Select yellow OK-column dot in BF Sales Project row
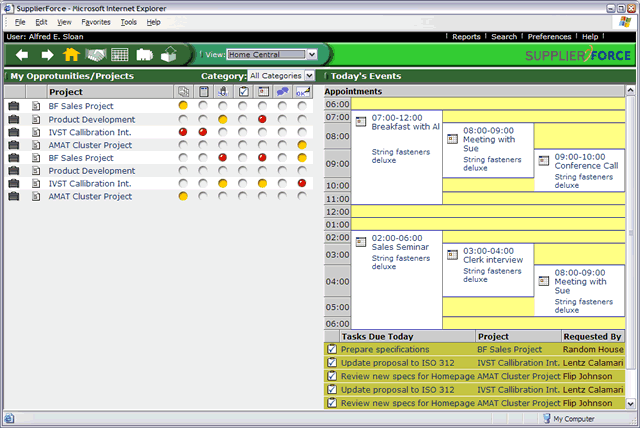The image size is (640, 428). pos(302,158)
